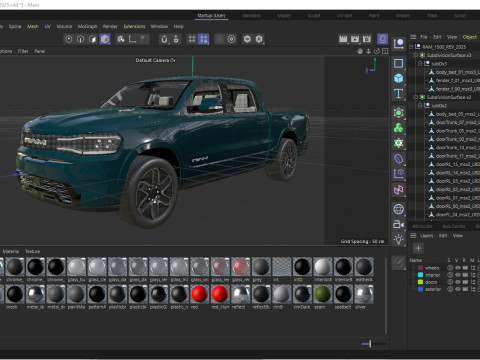
Task: Toggle the Enable Snap magnet icon
Action: 164,39
